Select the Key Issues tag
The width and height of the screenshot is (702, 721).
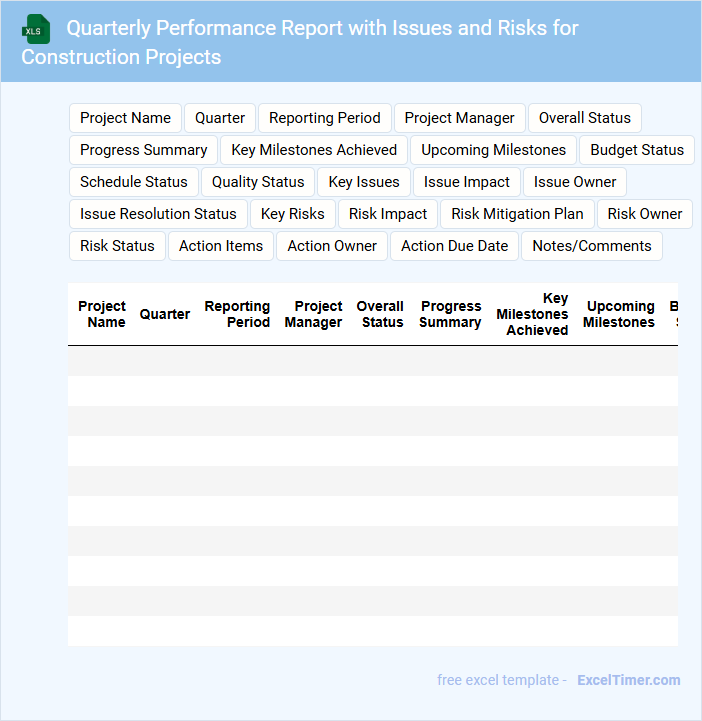(x=364, y=182)
